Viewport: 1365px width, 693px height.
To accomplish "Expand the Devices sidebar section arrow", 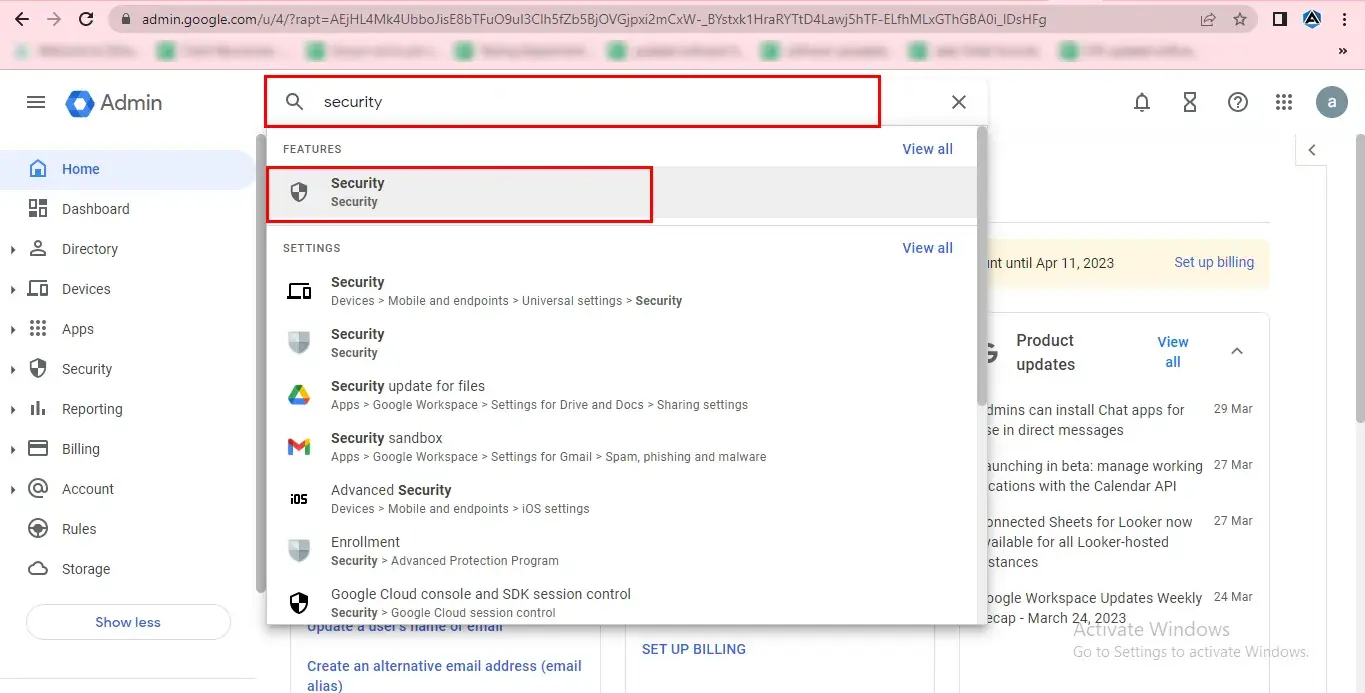I will tap(13, 290).
